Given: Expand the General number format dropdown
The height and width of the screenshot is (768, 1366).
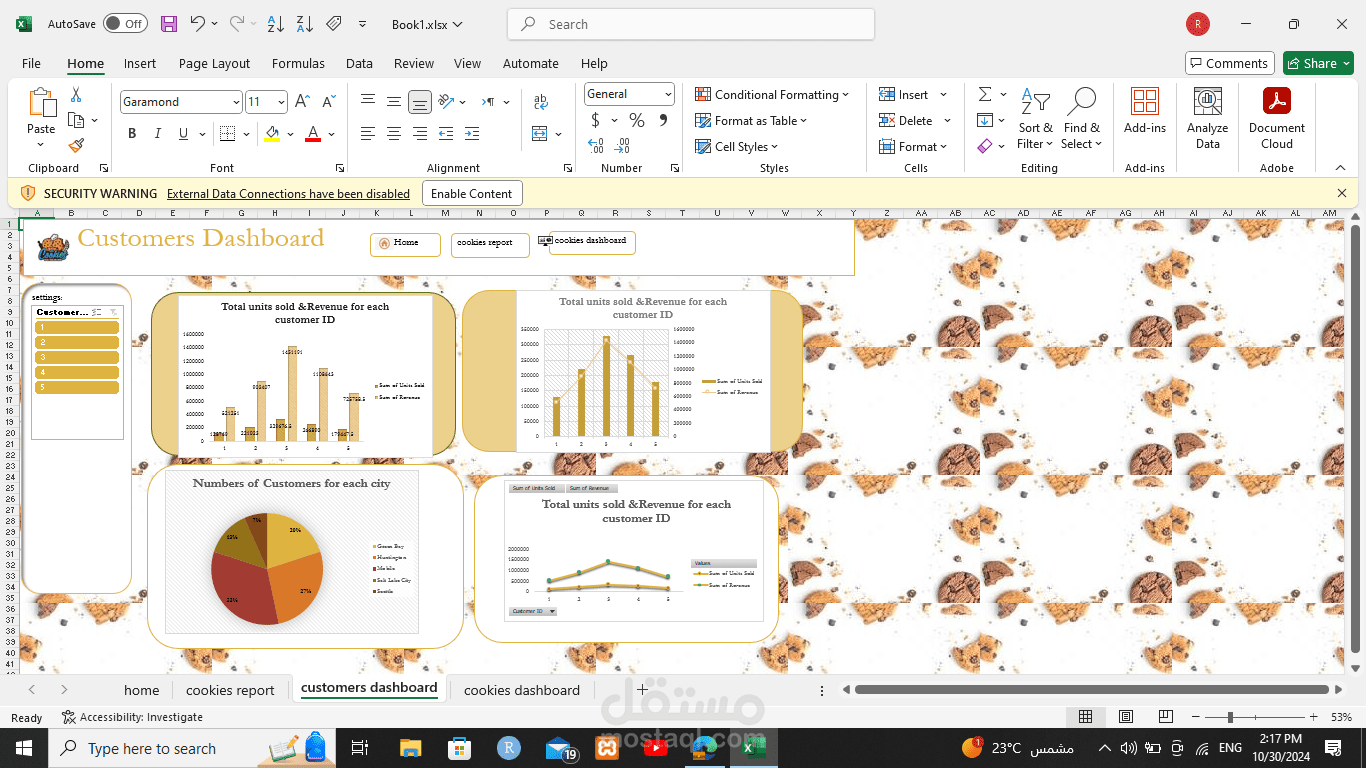Looking at the screenshot, I should coord(668,94).
